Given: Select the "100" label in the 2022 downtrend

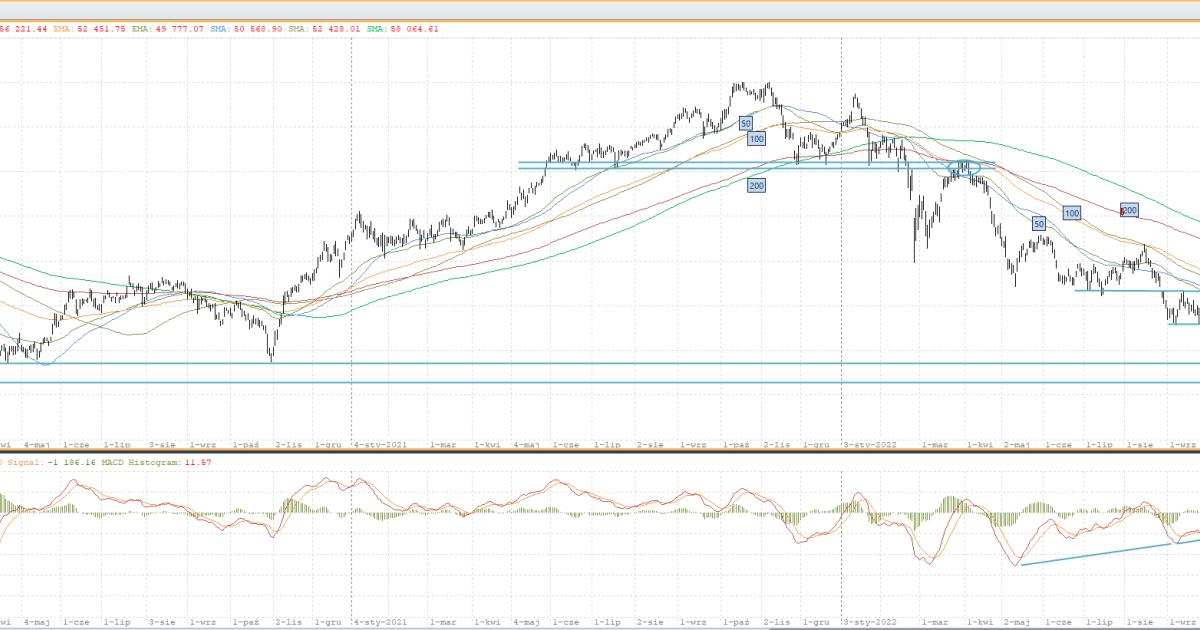Looking at the screenshot, I should [x=1071, y=213].
